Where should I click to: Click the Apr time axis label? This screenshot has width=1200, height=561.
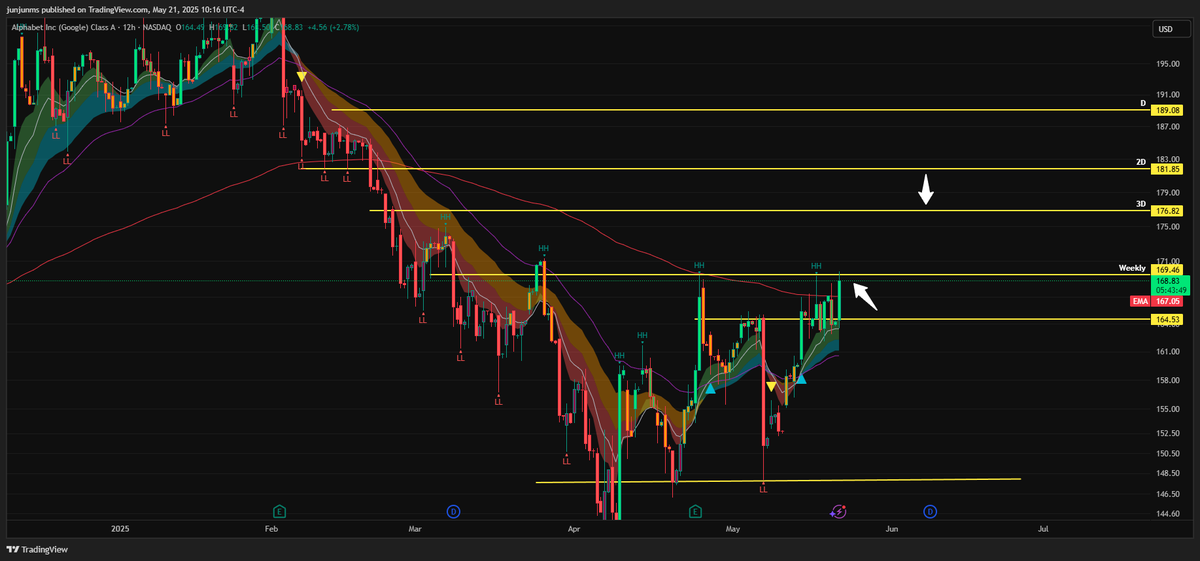(x=574, y=527)
